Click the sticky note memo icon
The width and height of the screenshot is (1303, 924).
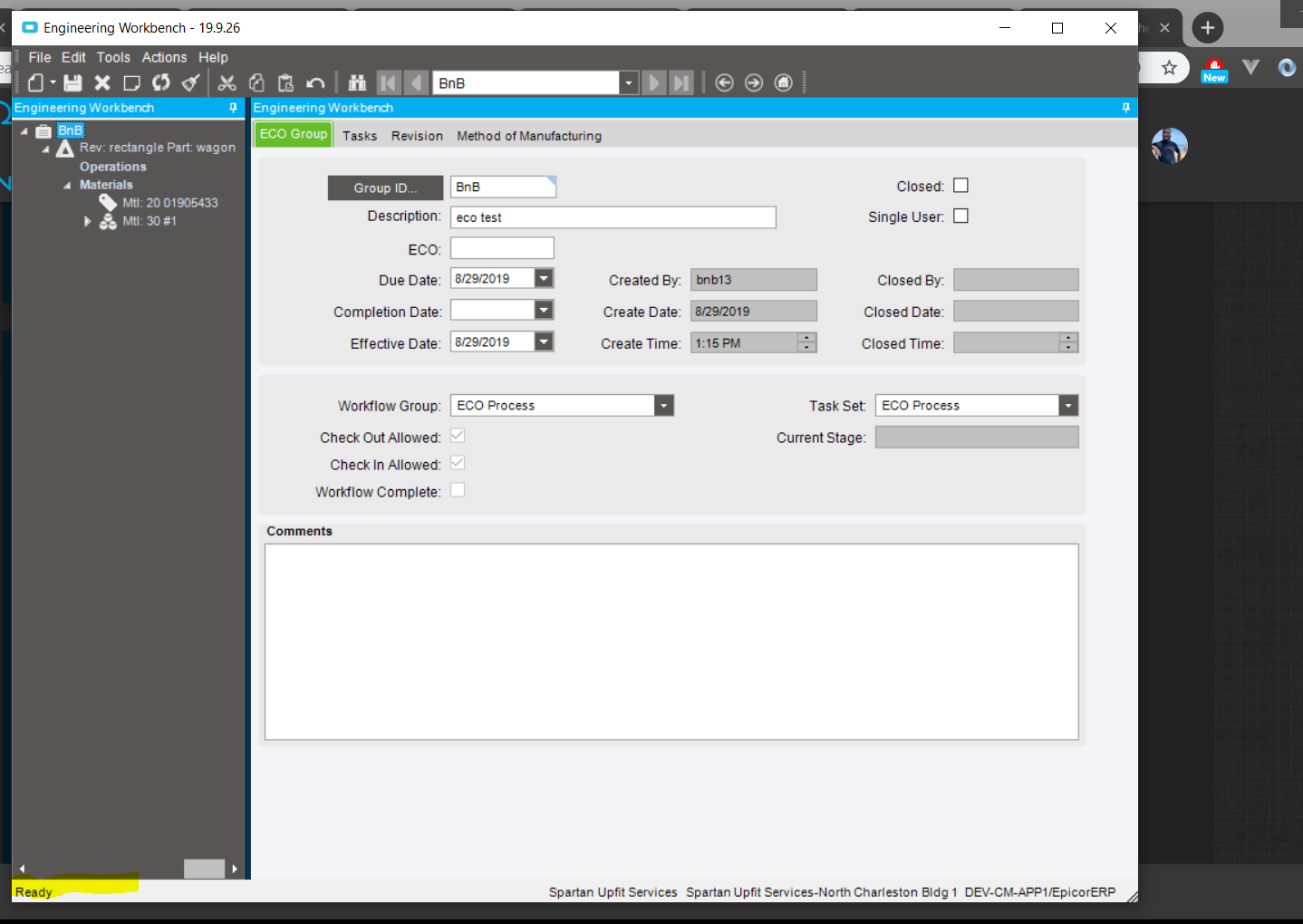click(131, 82)
